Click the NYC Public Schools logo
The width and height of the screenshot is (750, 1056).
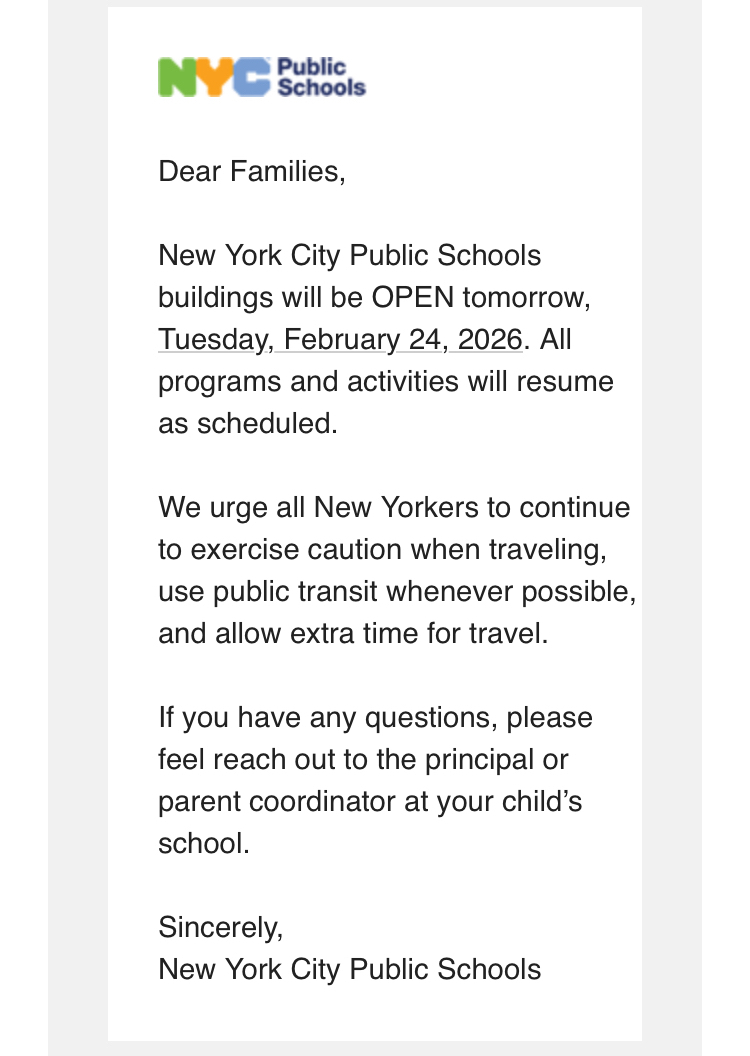click(x=262, y=77)
